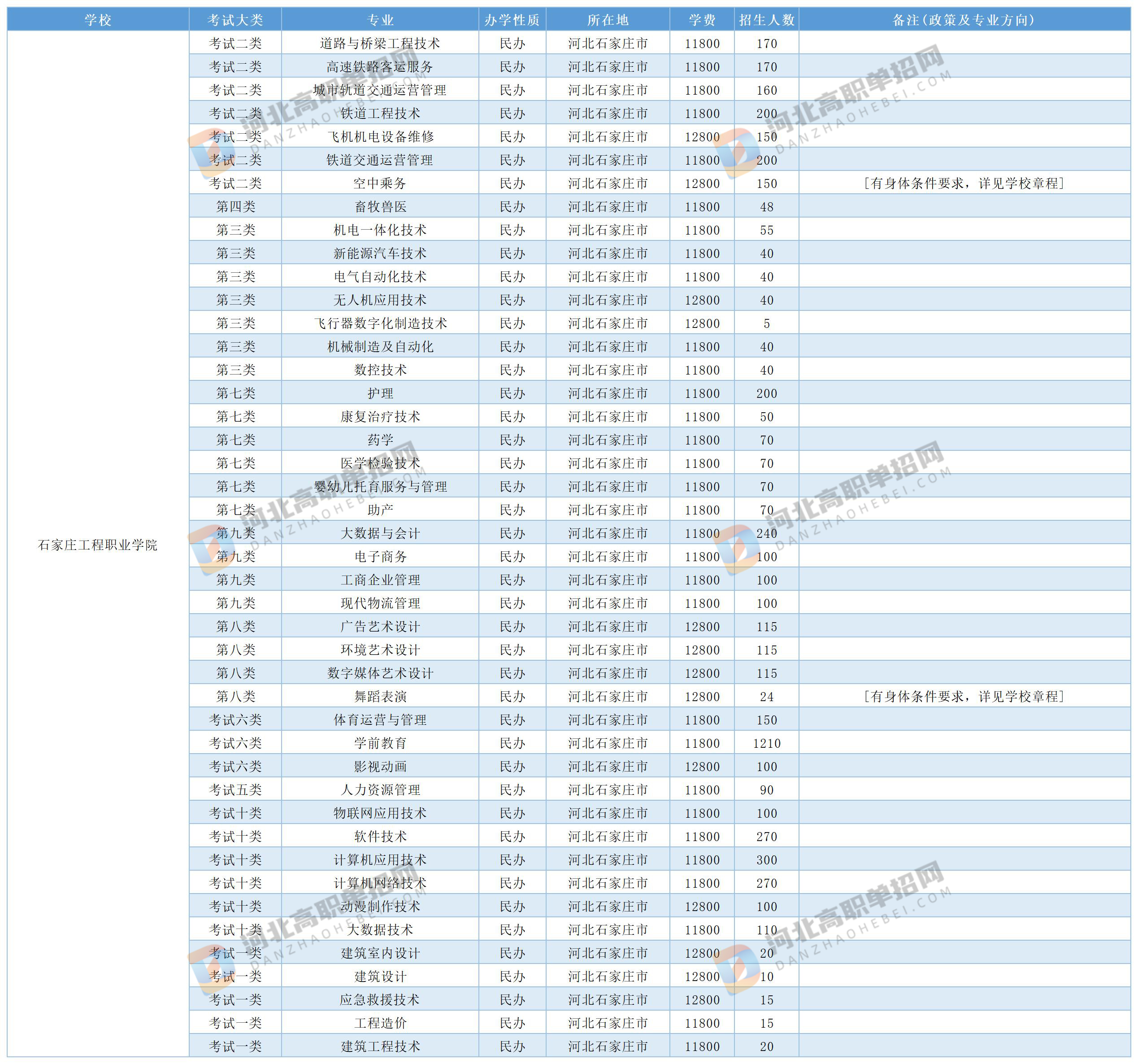Select the 石家庄工程职业学院 school cell

pos(98,545)
